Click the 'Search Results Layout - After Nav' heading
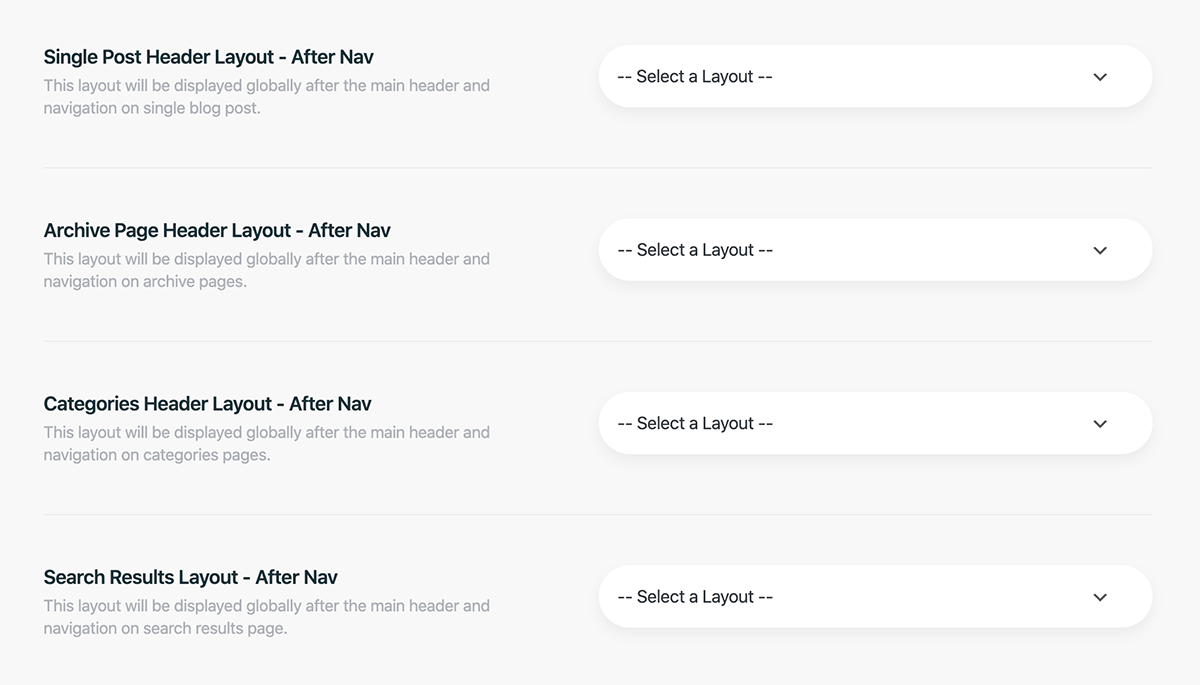This screenshot has height=685, width=1200. coord(191,577)
